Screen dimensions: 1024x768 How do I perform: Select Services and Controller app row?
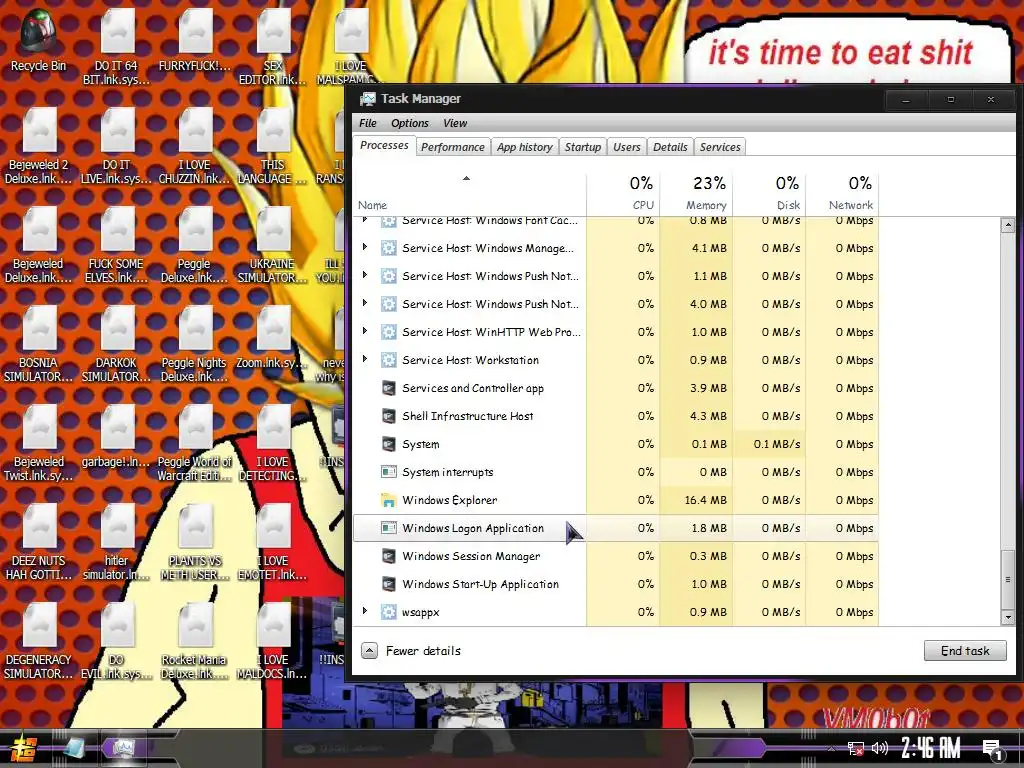click(x=616, y=388)
